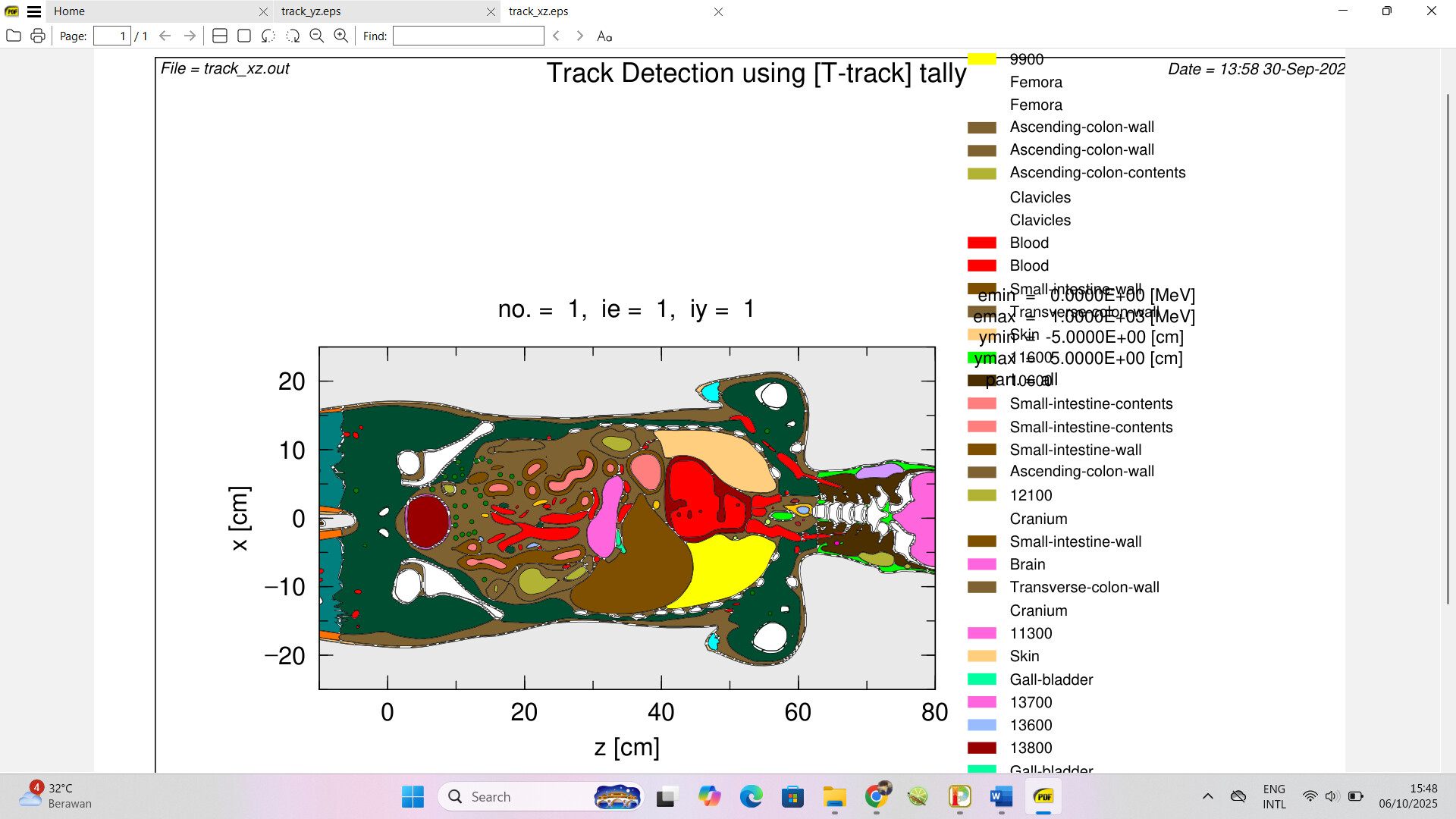The height and width of the screenshot is (819, 1456).
Task: Click inside the Find text field
Action: click(469, 36)
